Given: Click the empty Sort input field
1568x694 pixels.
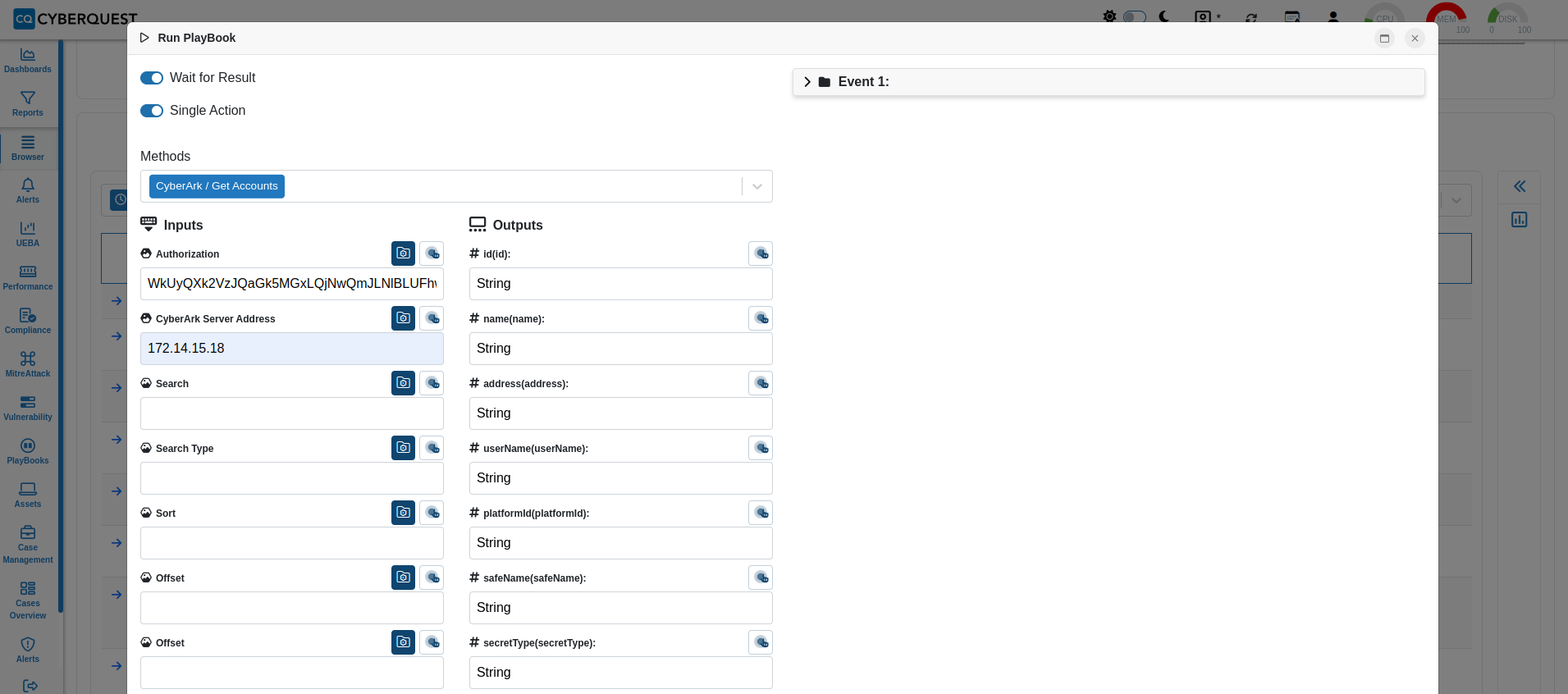Looking at the screenshot, I should tap(292, 543).
